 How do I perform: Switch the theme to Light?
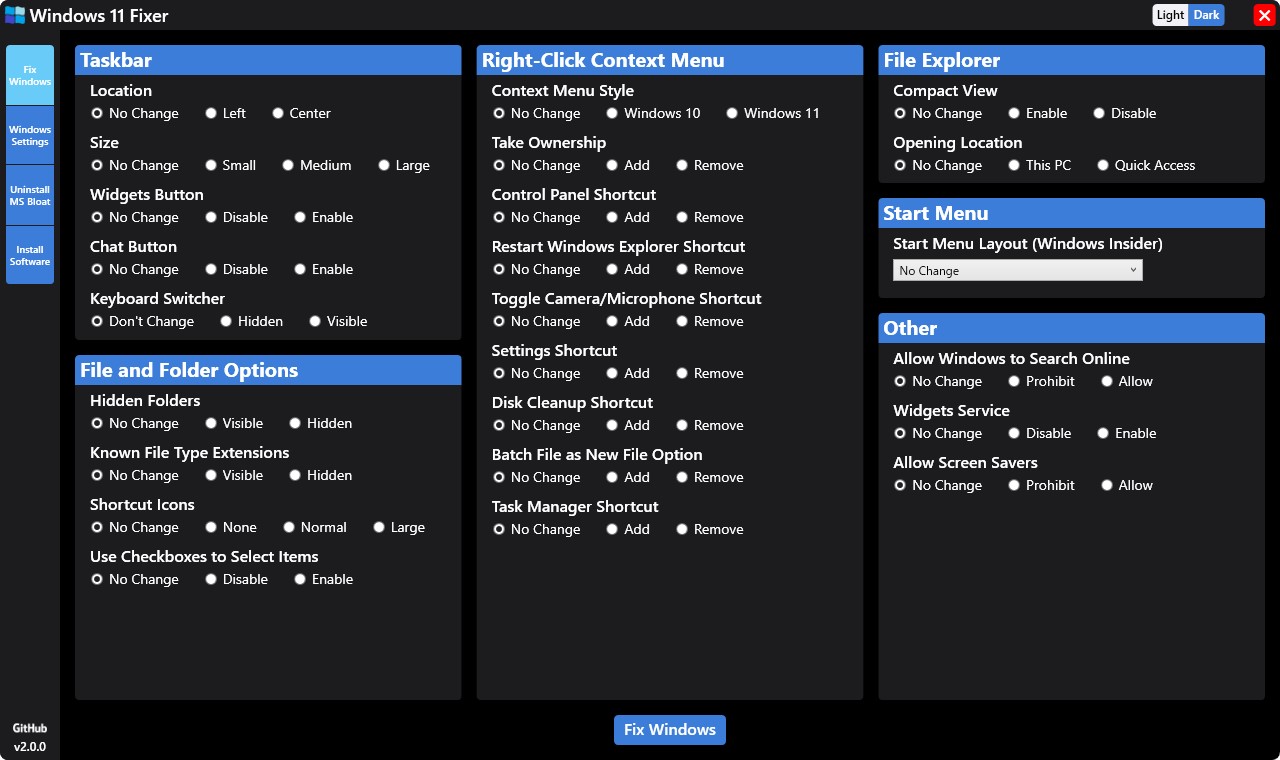pos(1170,15)
